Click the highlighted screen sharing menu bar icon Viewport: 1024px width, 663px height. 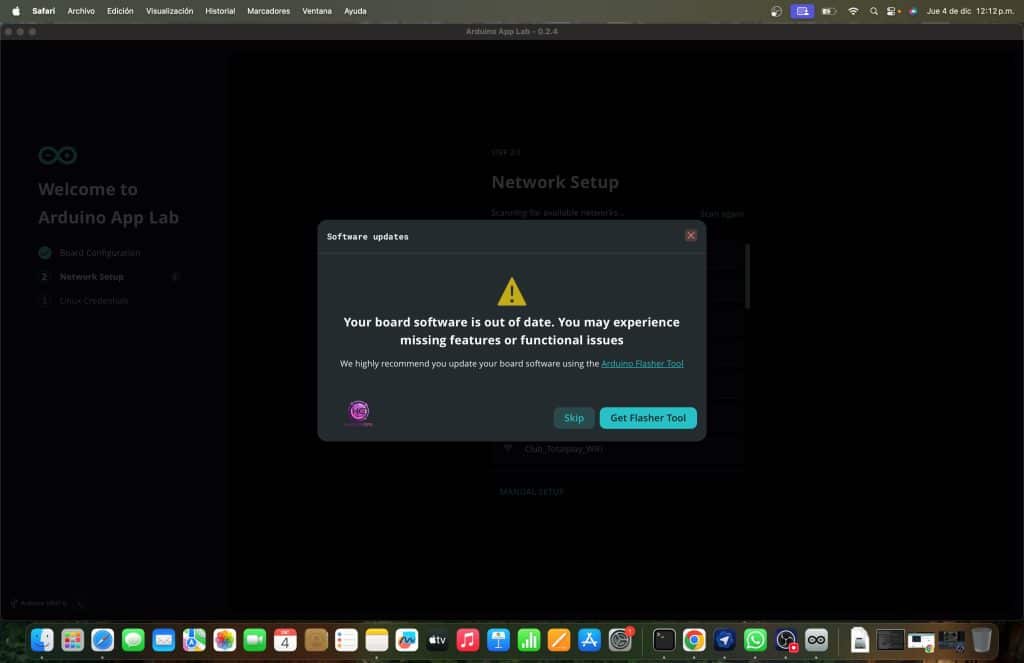802,11
